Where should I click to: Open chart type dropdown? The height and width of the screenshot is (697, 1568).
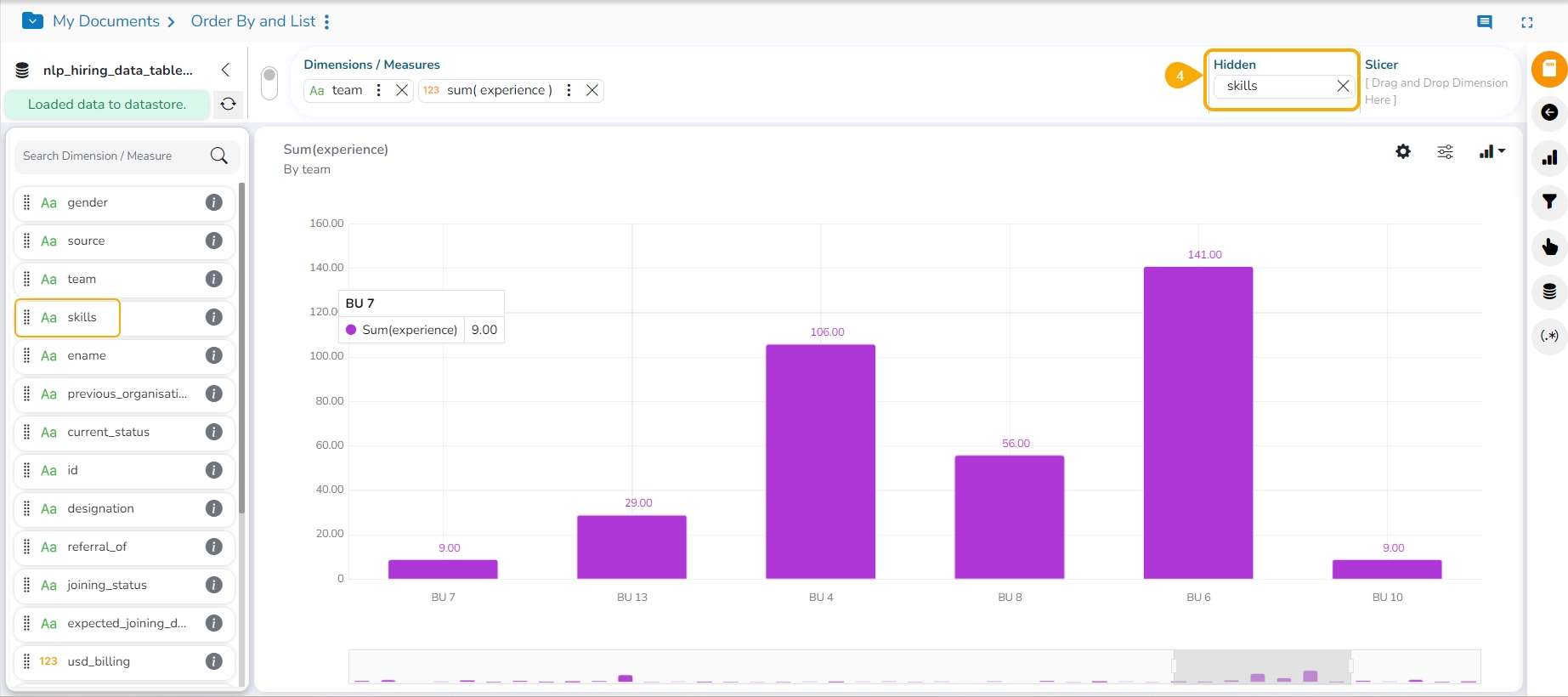[x=1492, y=151]
